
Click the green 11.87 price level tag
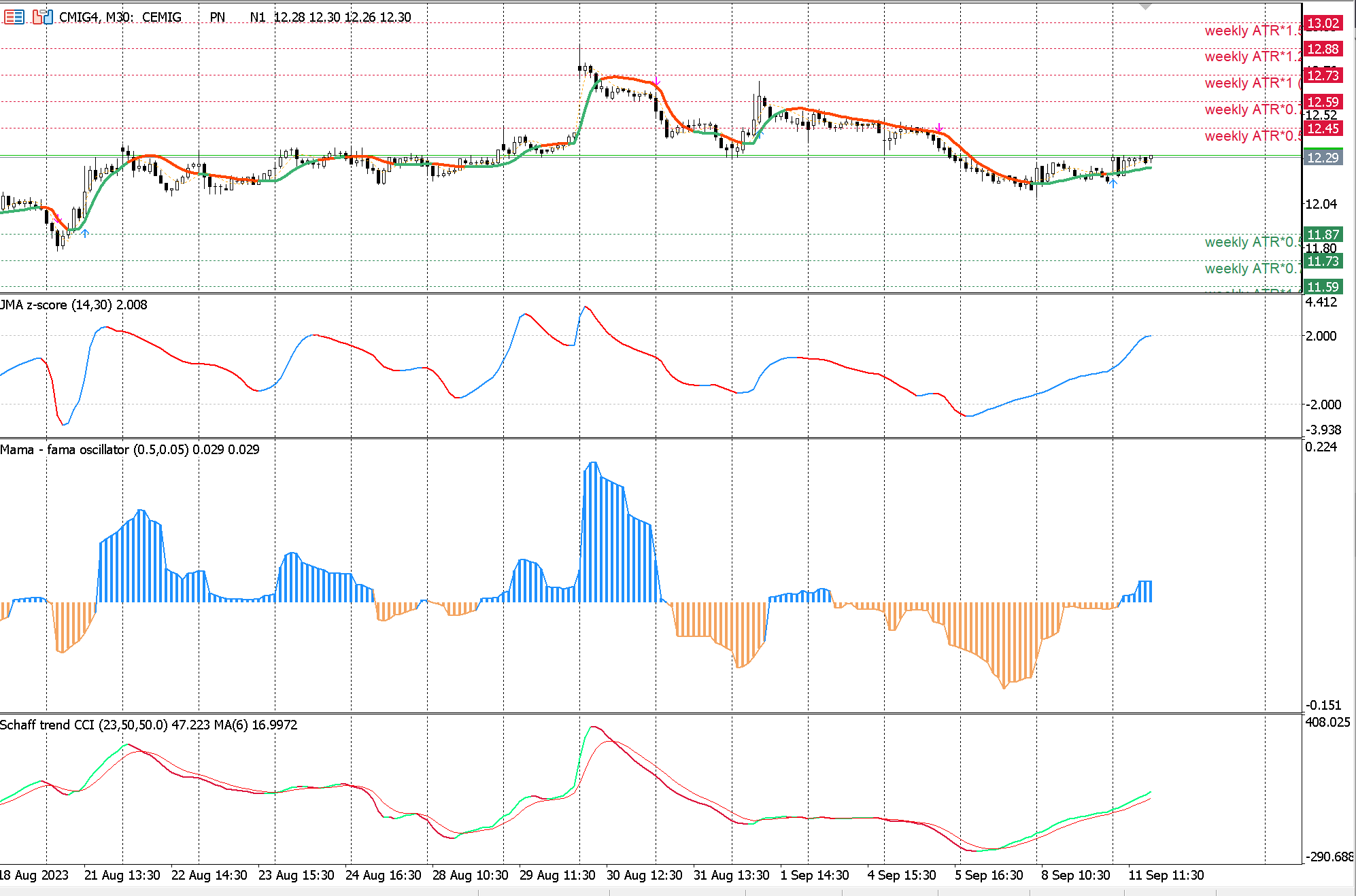click(x=1323, y=235)
